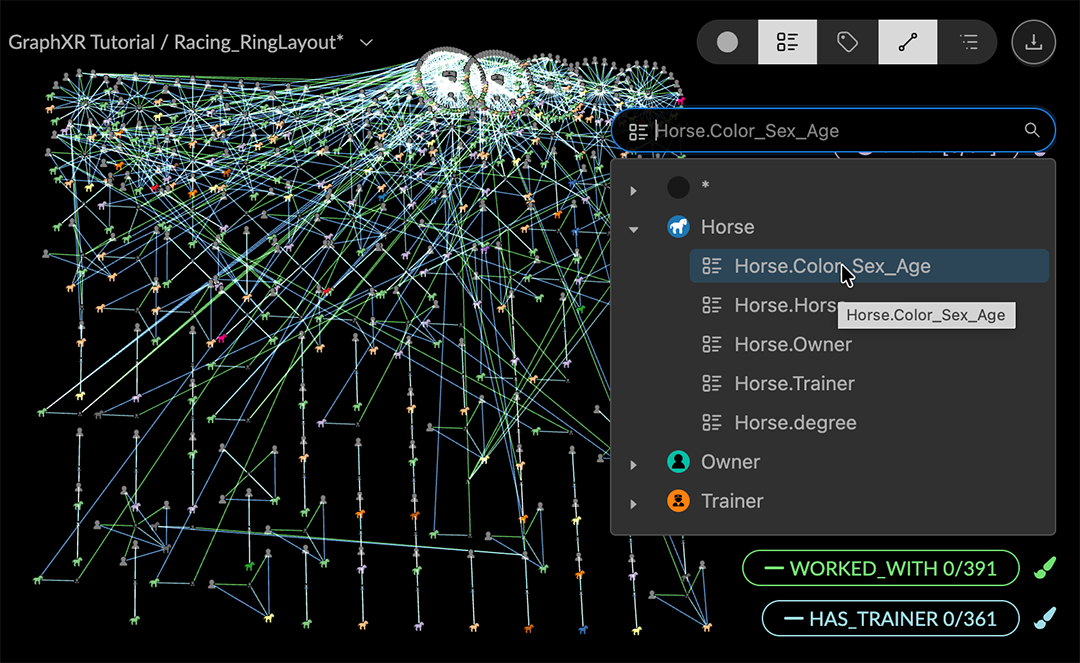Select the tag icon in toolbar
This screenshot has height=663, width=1080.
coord(848,42)
